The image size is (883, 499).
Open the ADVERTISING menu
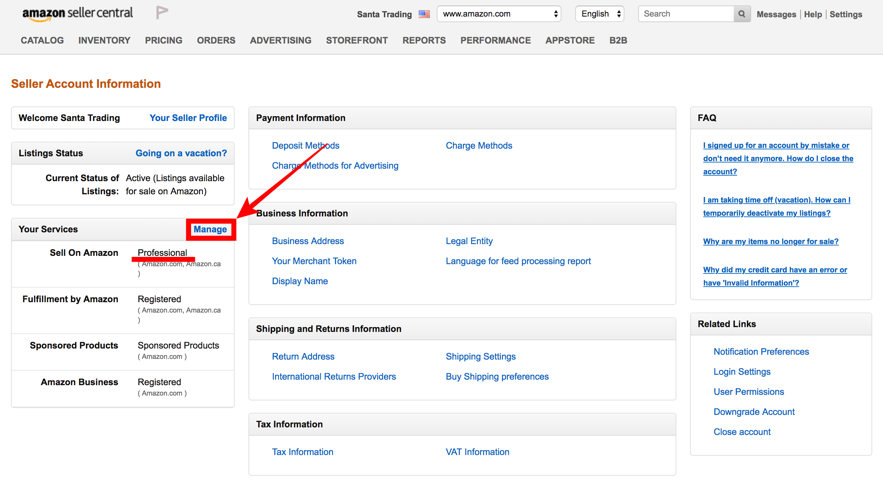pos(280,41)
